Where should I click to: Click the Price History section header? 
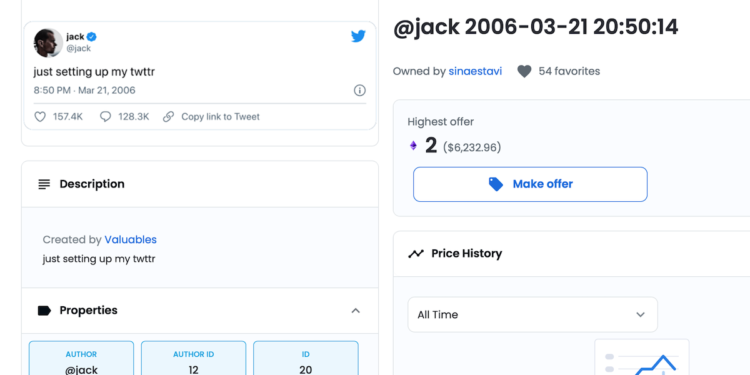click(x=572, y=254)
